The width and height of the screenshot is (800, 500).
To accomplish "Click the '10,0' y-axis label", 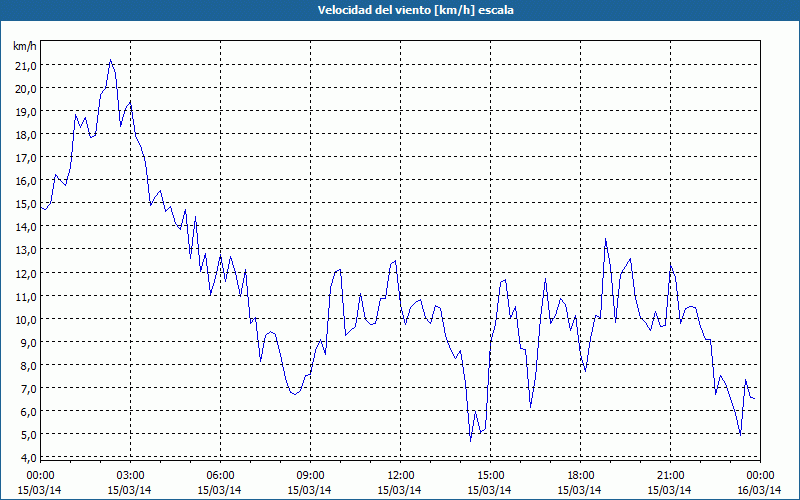I will pos(26,319).
